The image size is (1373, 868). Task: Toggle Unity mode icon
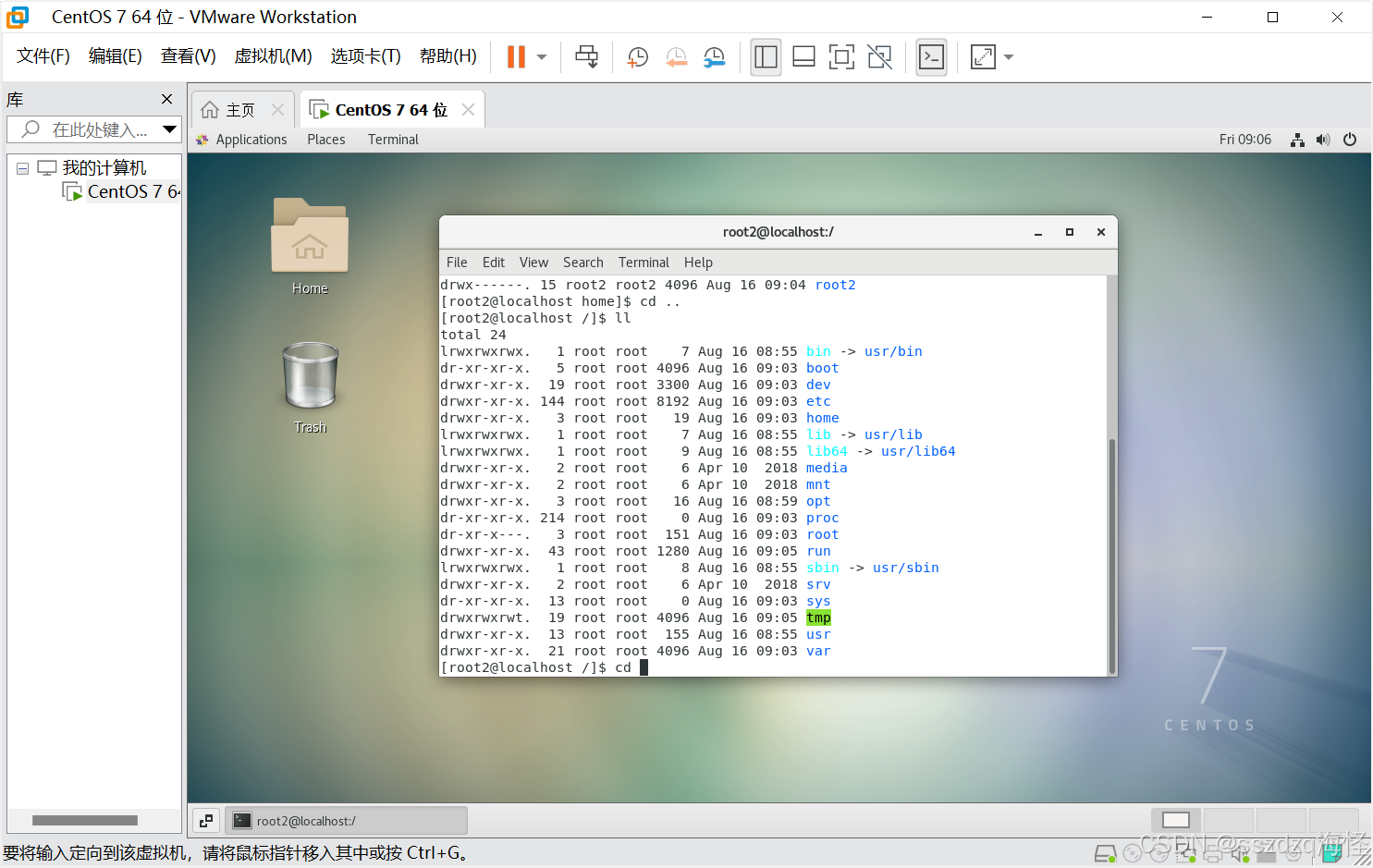[x=879, y=57]
